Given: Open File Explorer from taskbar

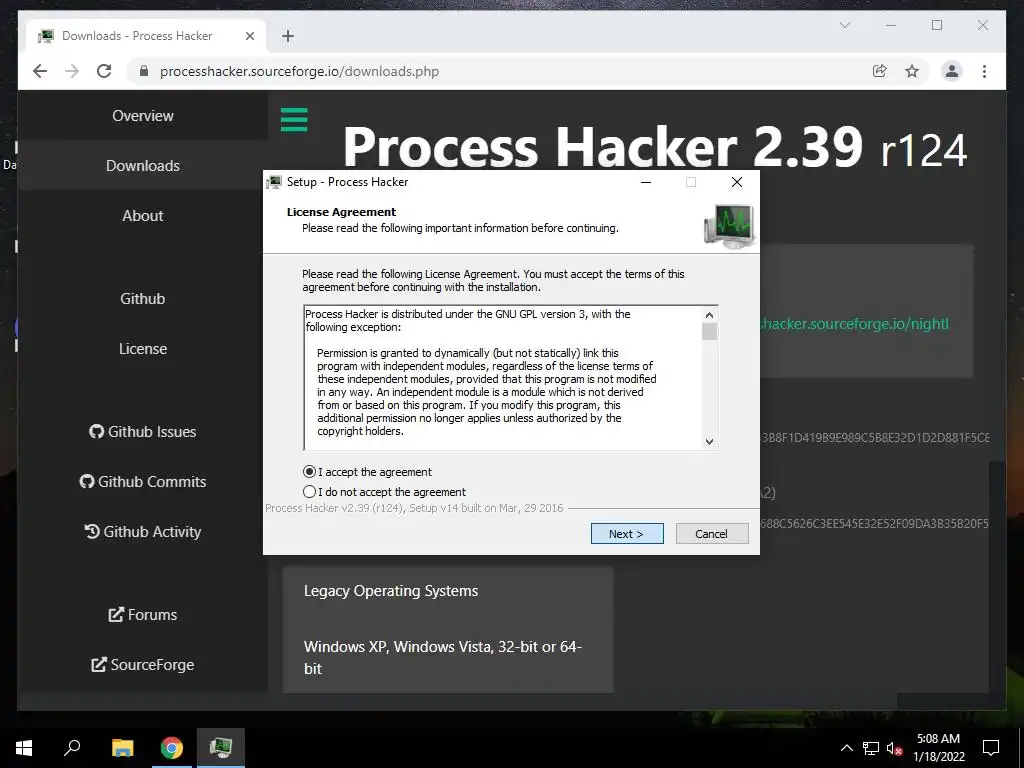Looking at the screenshot, I should click(122, 748).
